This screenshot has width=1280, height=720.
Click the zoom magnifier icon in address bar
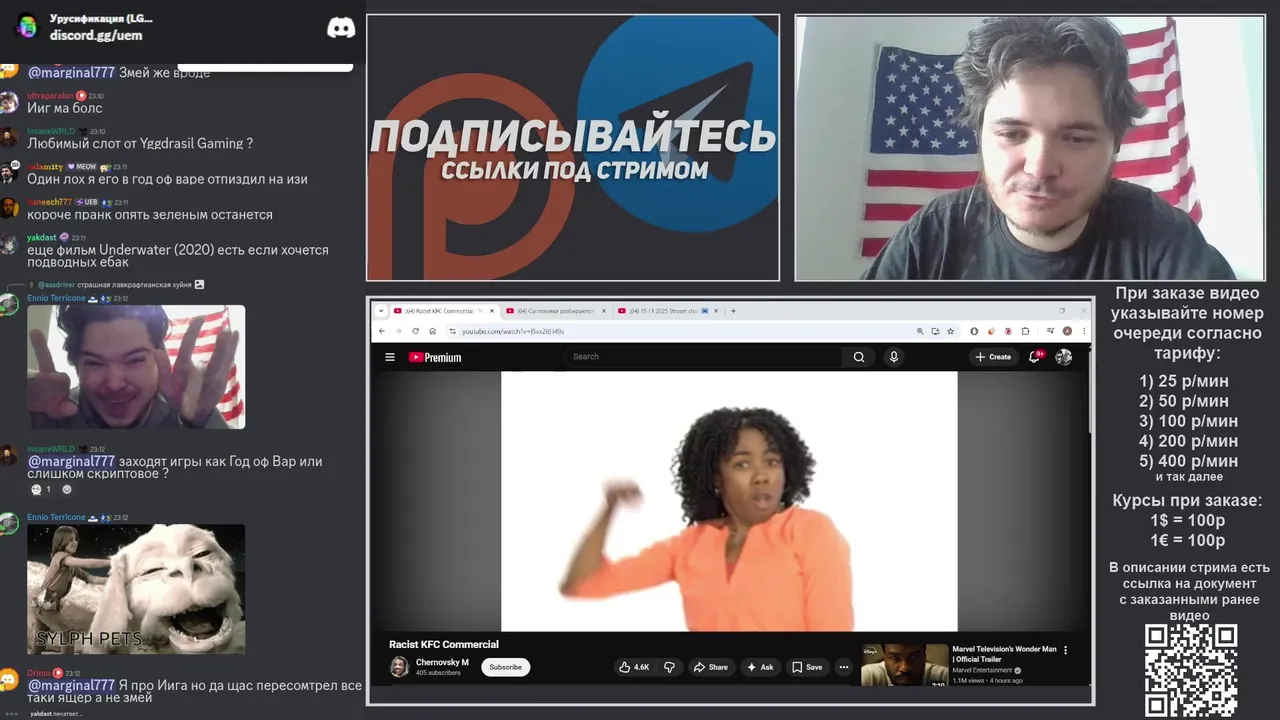pos(920,331)
